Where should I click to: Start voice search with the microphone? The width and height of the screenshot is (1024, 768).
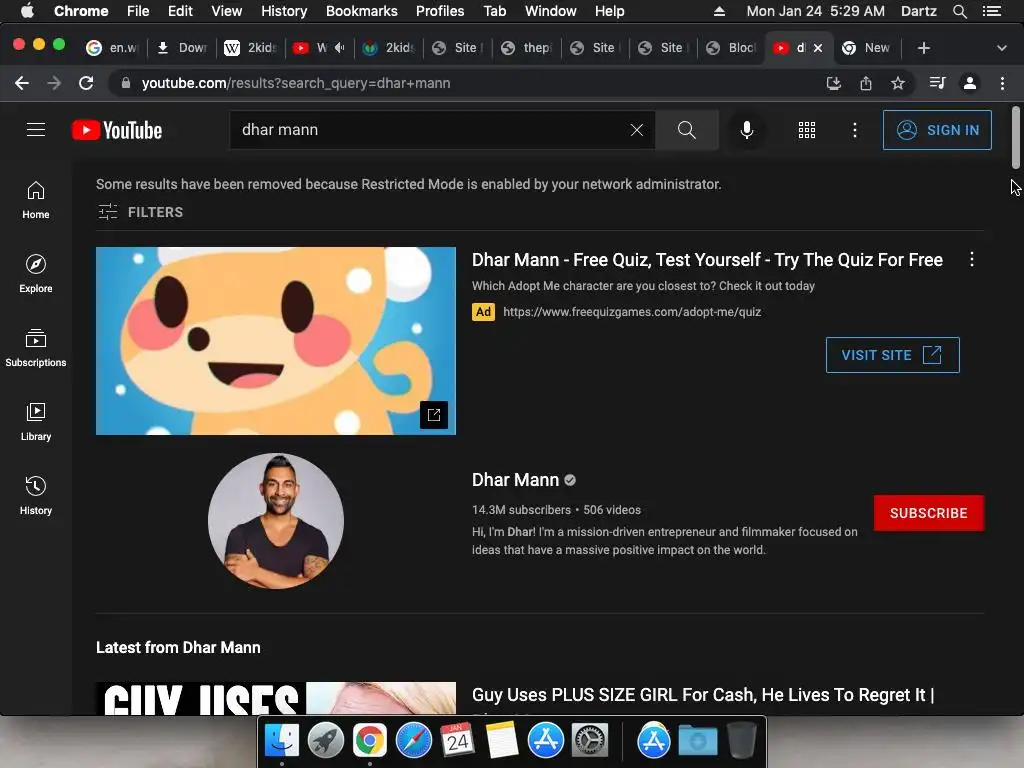tap(747, 130)
